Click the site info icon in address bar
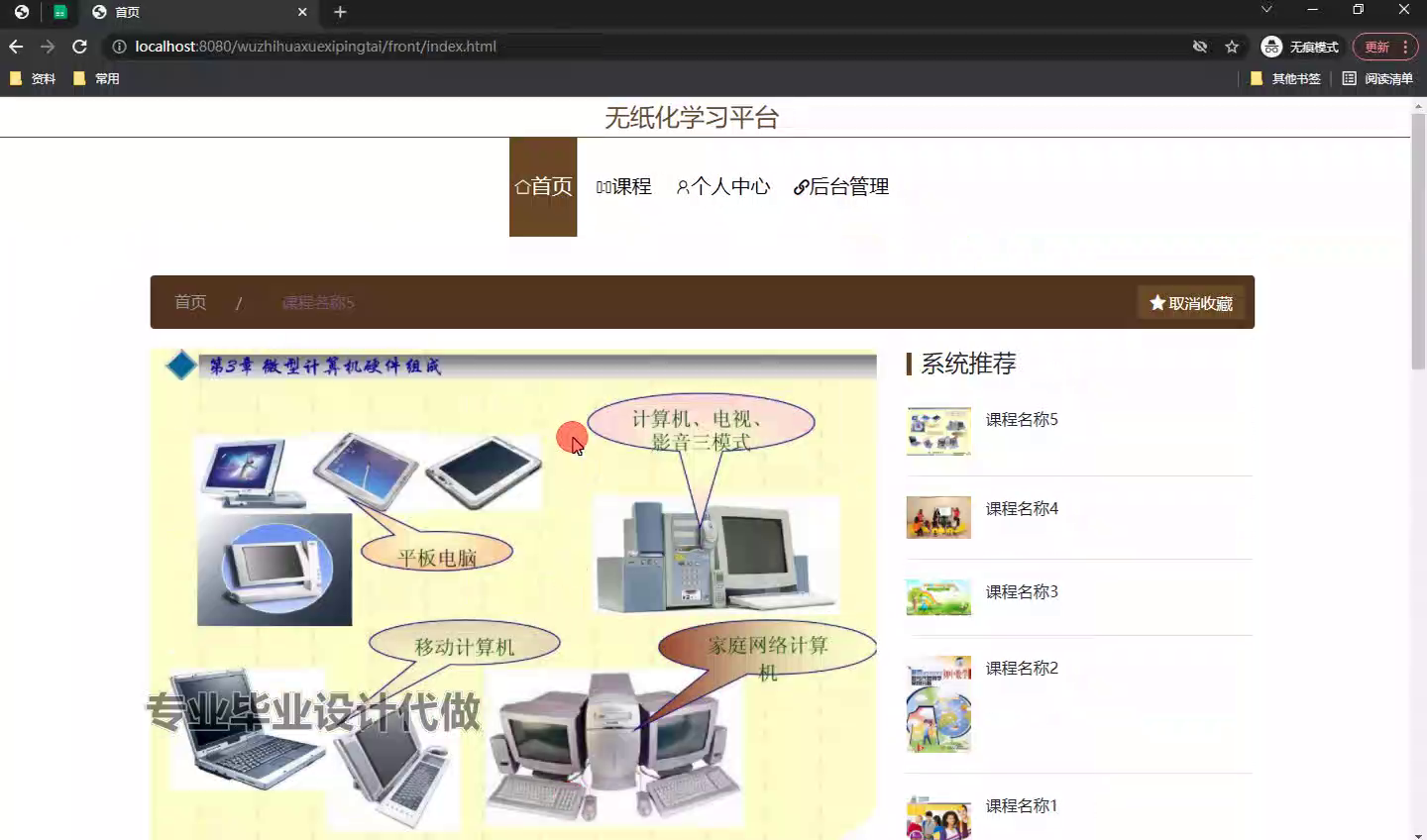The image size is (1427, 840). click(x=119, y=47)
